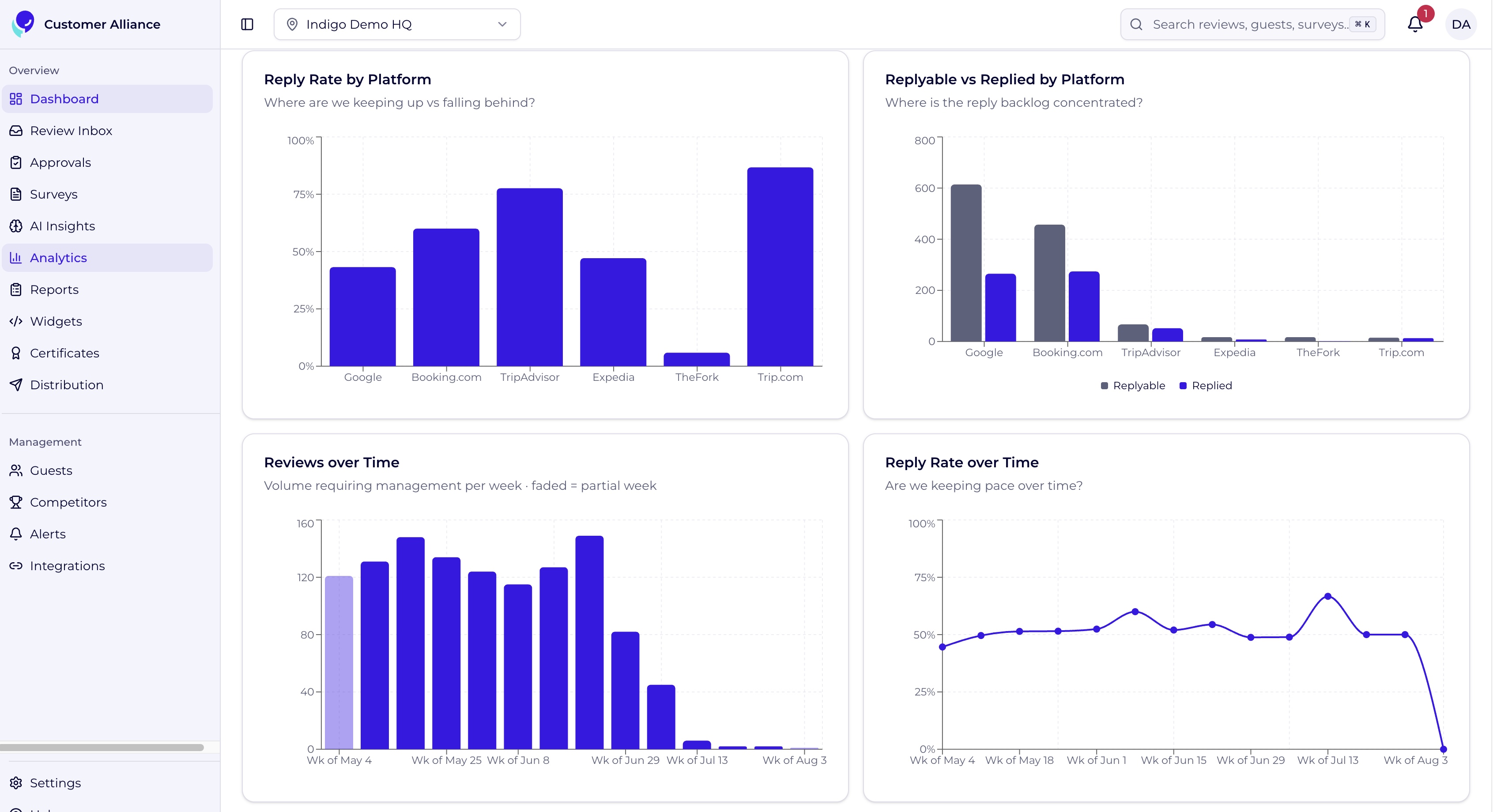The height and width of the screenshot is (812, 1493).
Task: Open Alerts link in sidebar
Action: tap(107, 534)
